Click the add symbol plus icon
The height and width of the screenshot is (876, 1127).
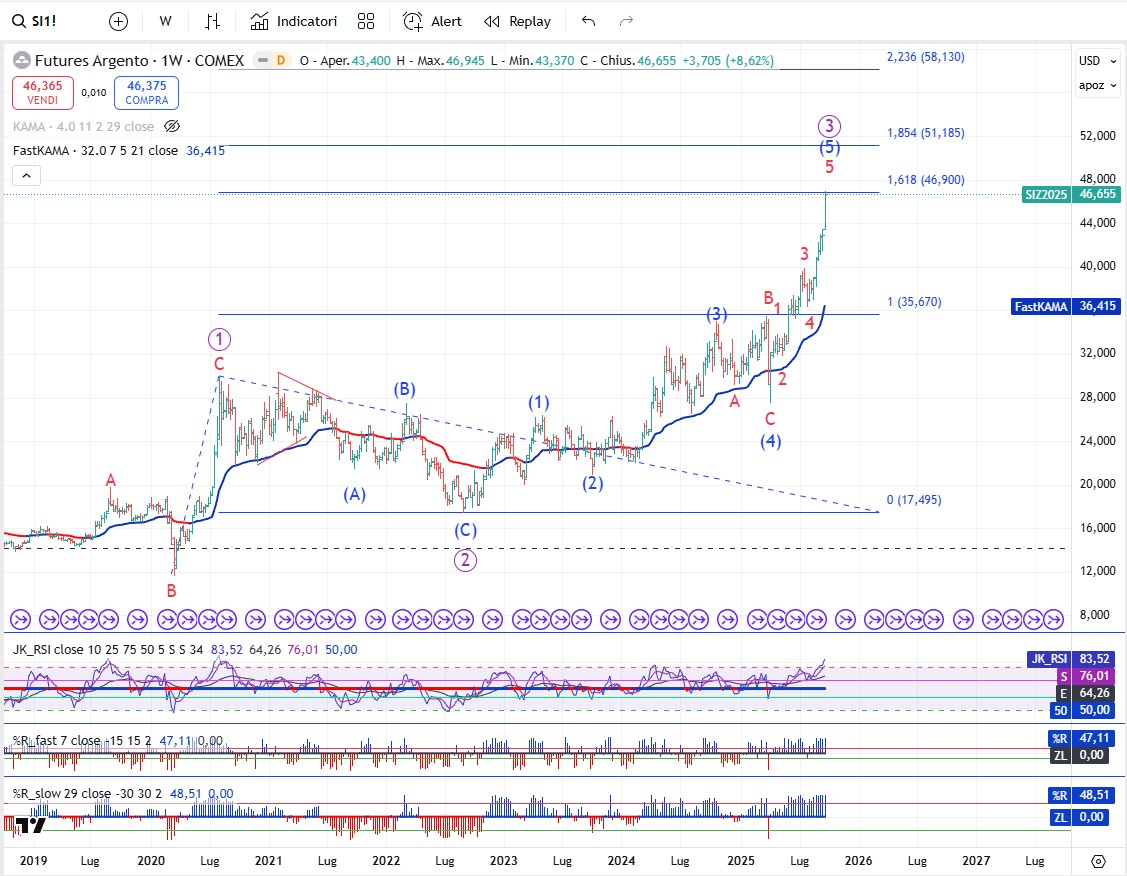pyautogui.click(x=118, y=21)
